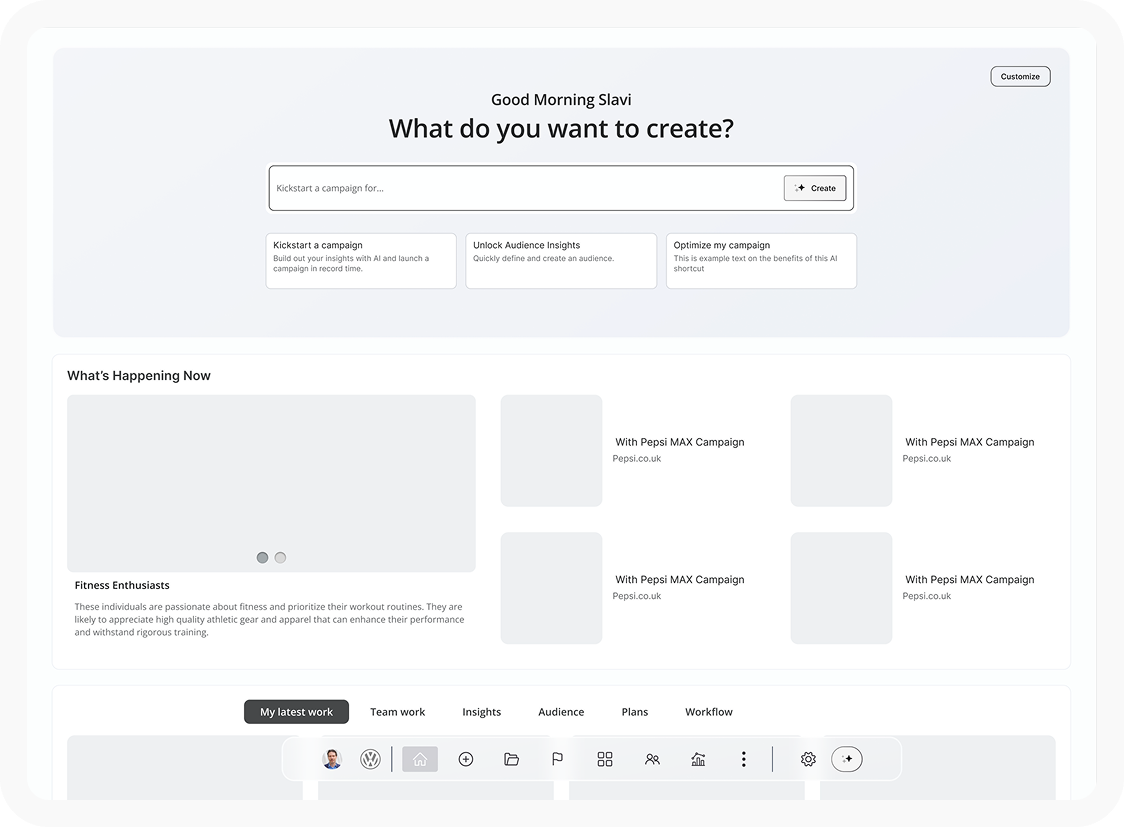Click the plus circle add icon

pyautogui.click(x=466, y=759)
